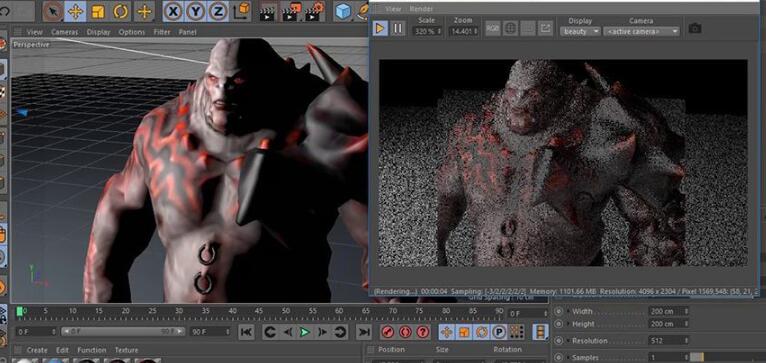Click the 90 F end frame field
The height and width of the screenshot is (363, 766).
210,332
